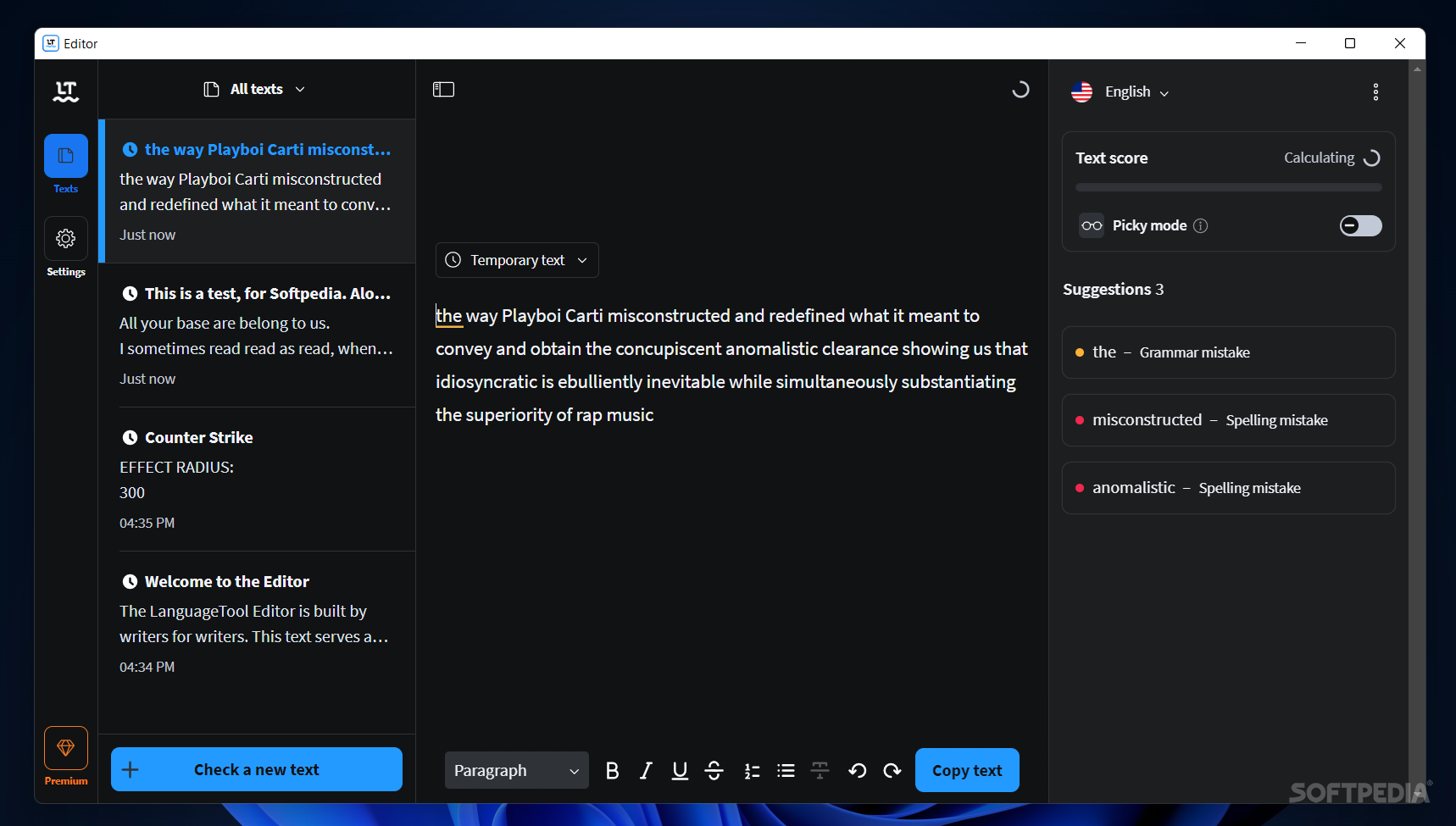Apply bold formatting
The image size is (1456, 826).
point(612,770)
